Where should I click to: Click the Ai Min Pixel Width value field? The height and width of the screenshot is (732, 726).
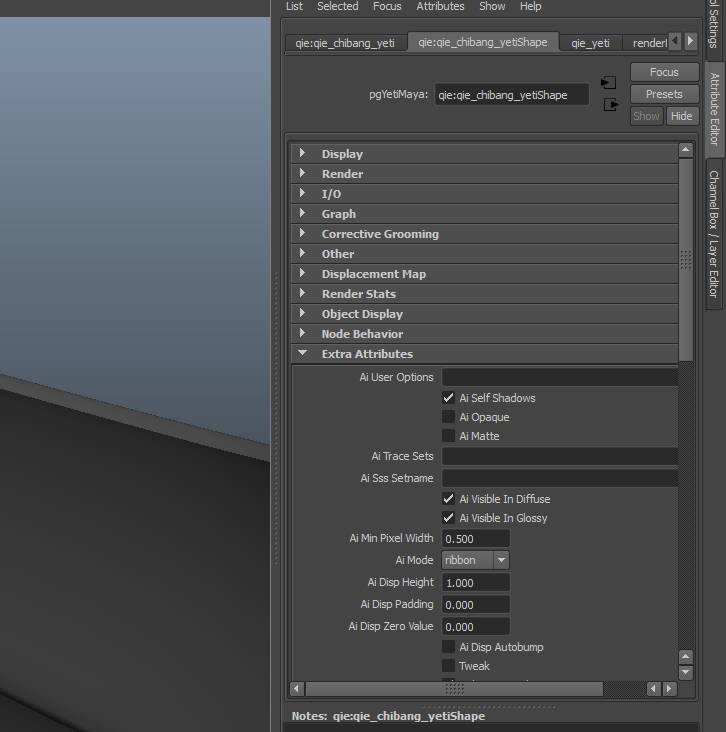tap(475, 539)
